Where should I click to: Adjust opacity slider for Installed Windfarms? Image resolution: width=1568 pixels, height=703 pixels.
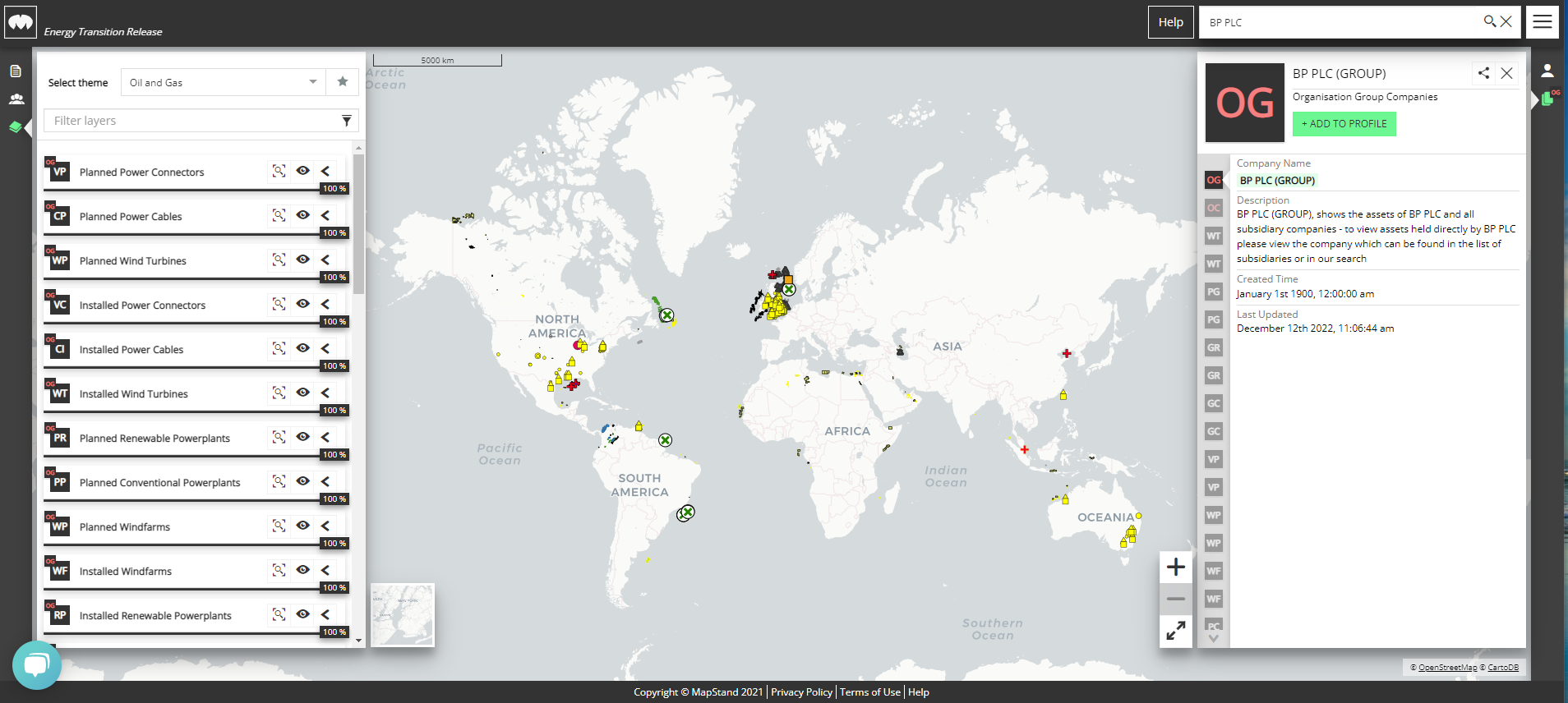pyautogui.click(x=196, y=589)
